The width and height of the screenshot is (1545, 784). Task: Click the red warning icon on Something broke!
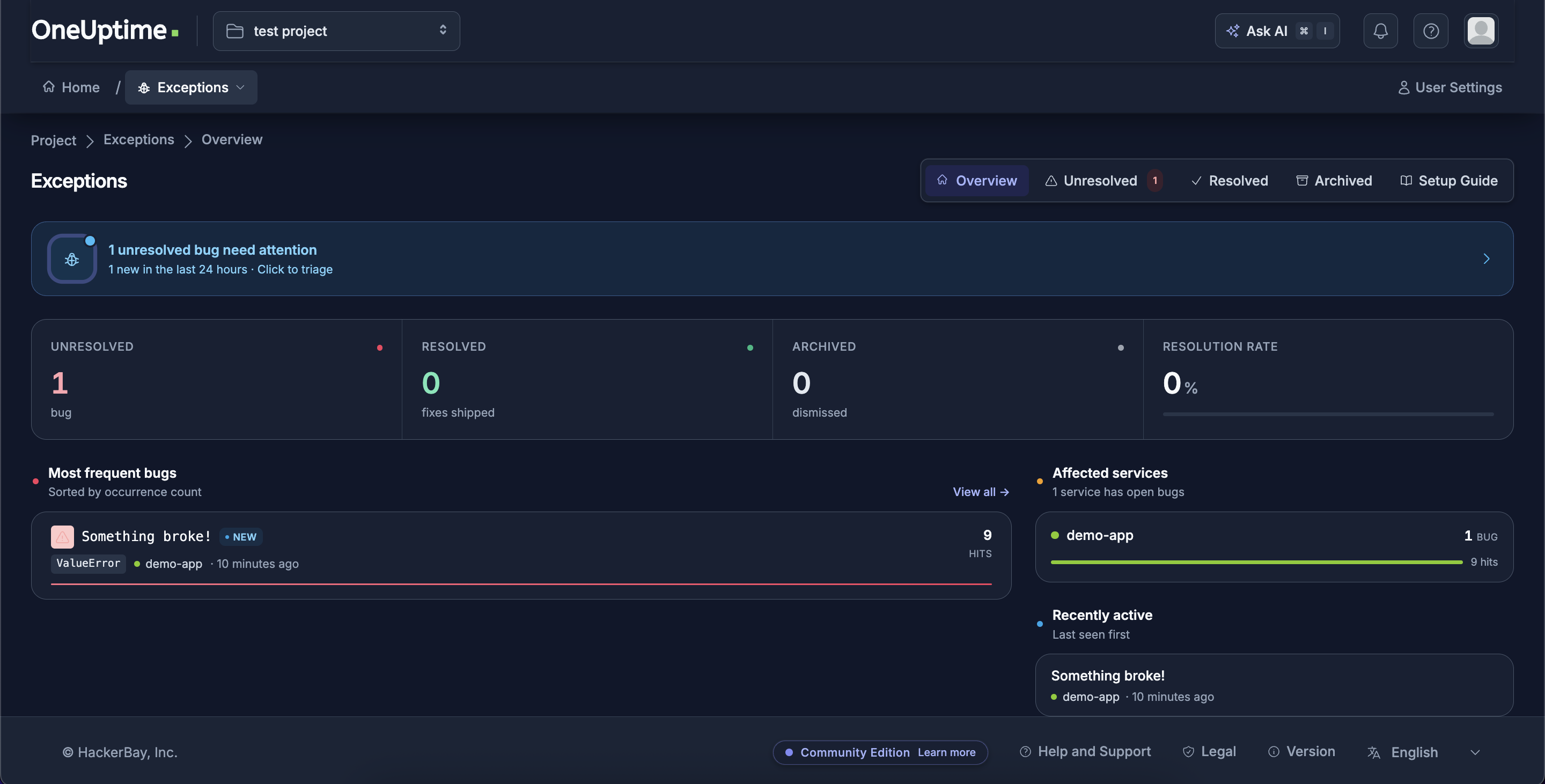click(x=62, y=536)
